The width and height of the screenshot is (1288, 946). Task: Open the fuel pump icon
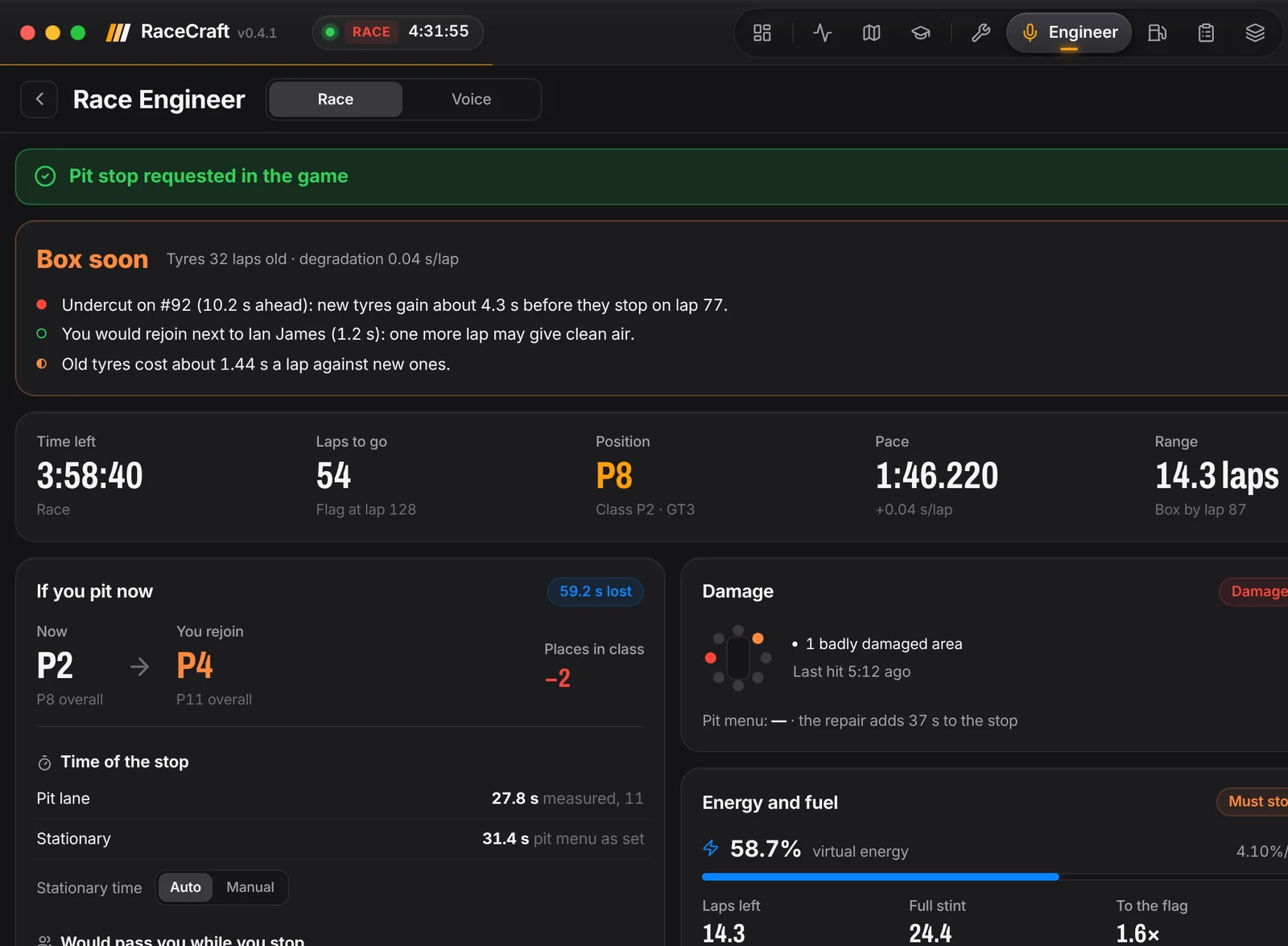click(1157, 33)
